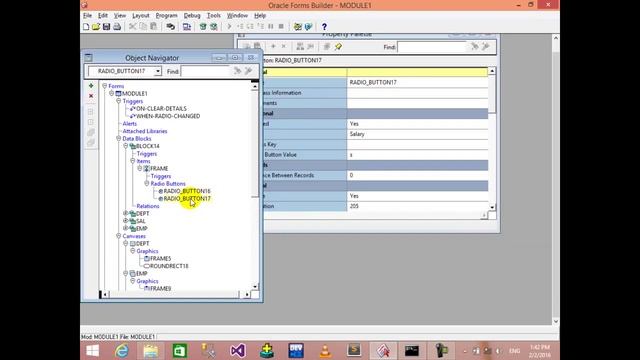The width and height of the screenshot is (640, 360).
Task: Click the Find field in Object Navigator
Action: coord(206,71)
